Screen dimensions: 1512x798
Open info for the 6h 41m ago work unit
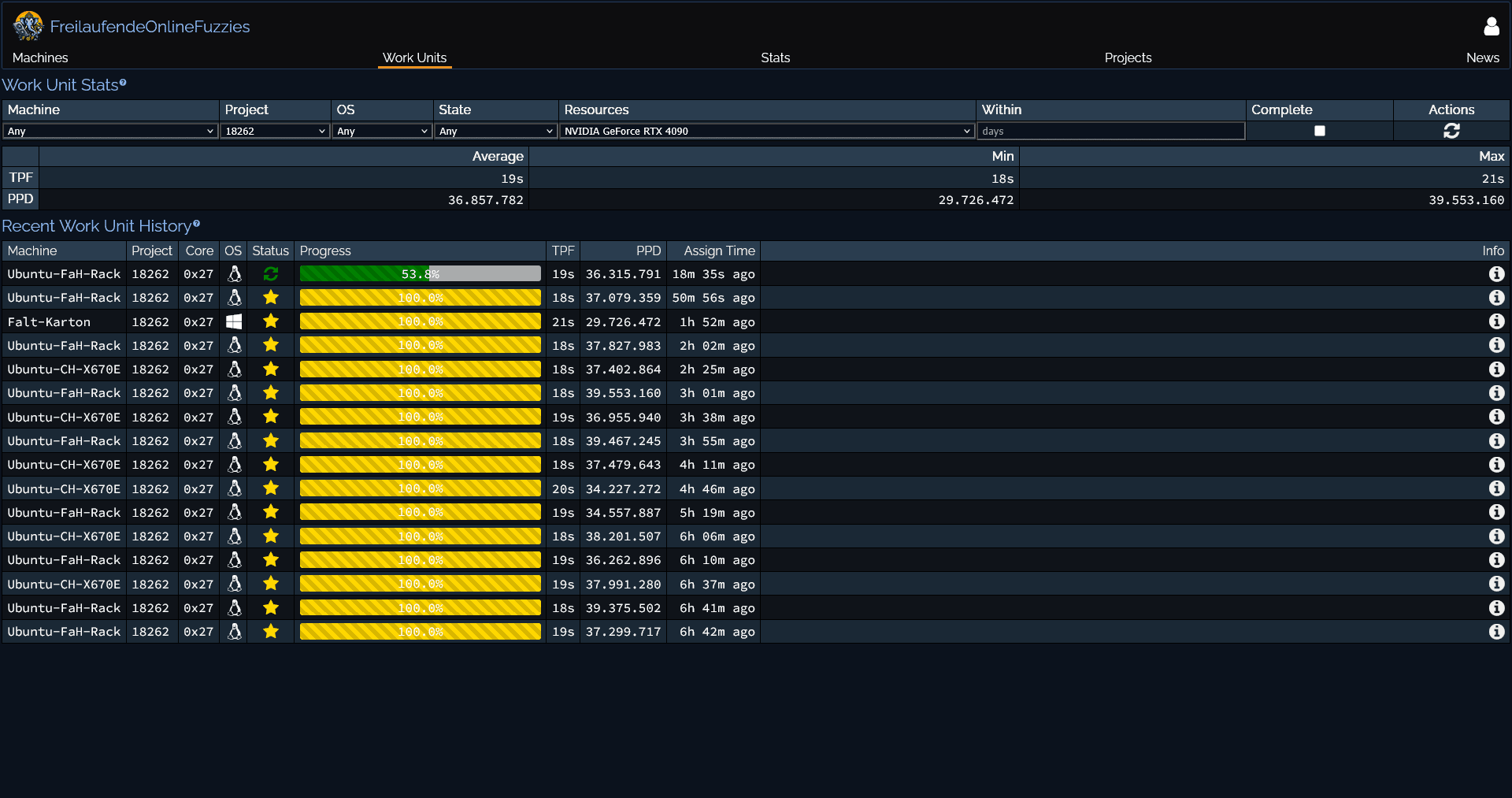[x=1497, y=608]
